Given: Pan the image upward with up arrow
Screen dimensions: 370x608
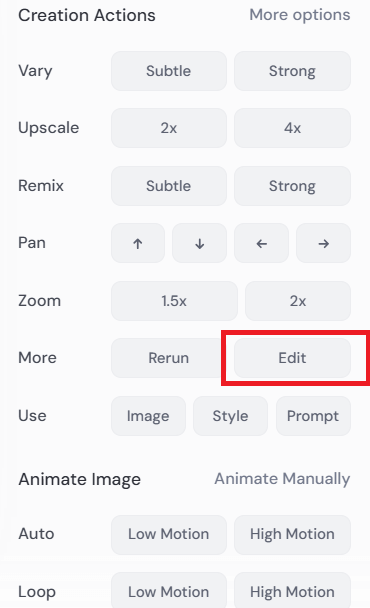Looking at the screenshot, I should 138,243.
